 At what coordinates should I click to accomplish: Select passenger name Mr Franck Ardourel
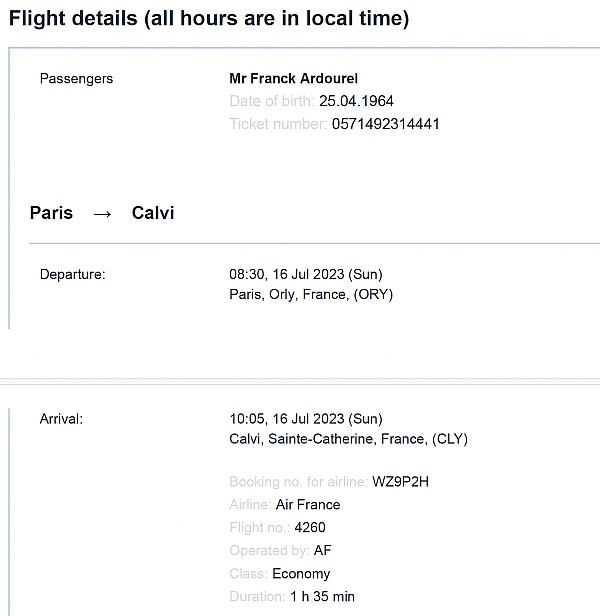293,79
